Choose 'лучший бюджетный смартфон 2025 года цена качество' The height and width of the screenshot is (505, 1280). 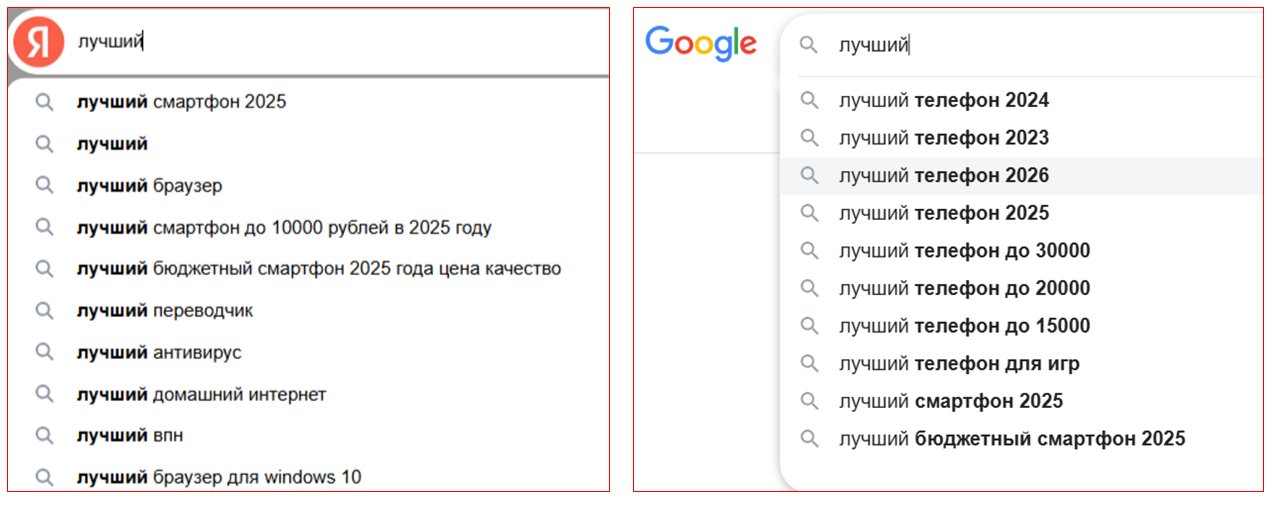[x=318, y=269]
